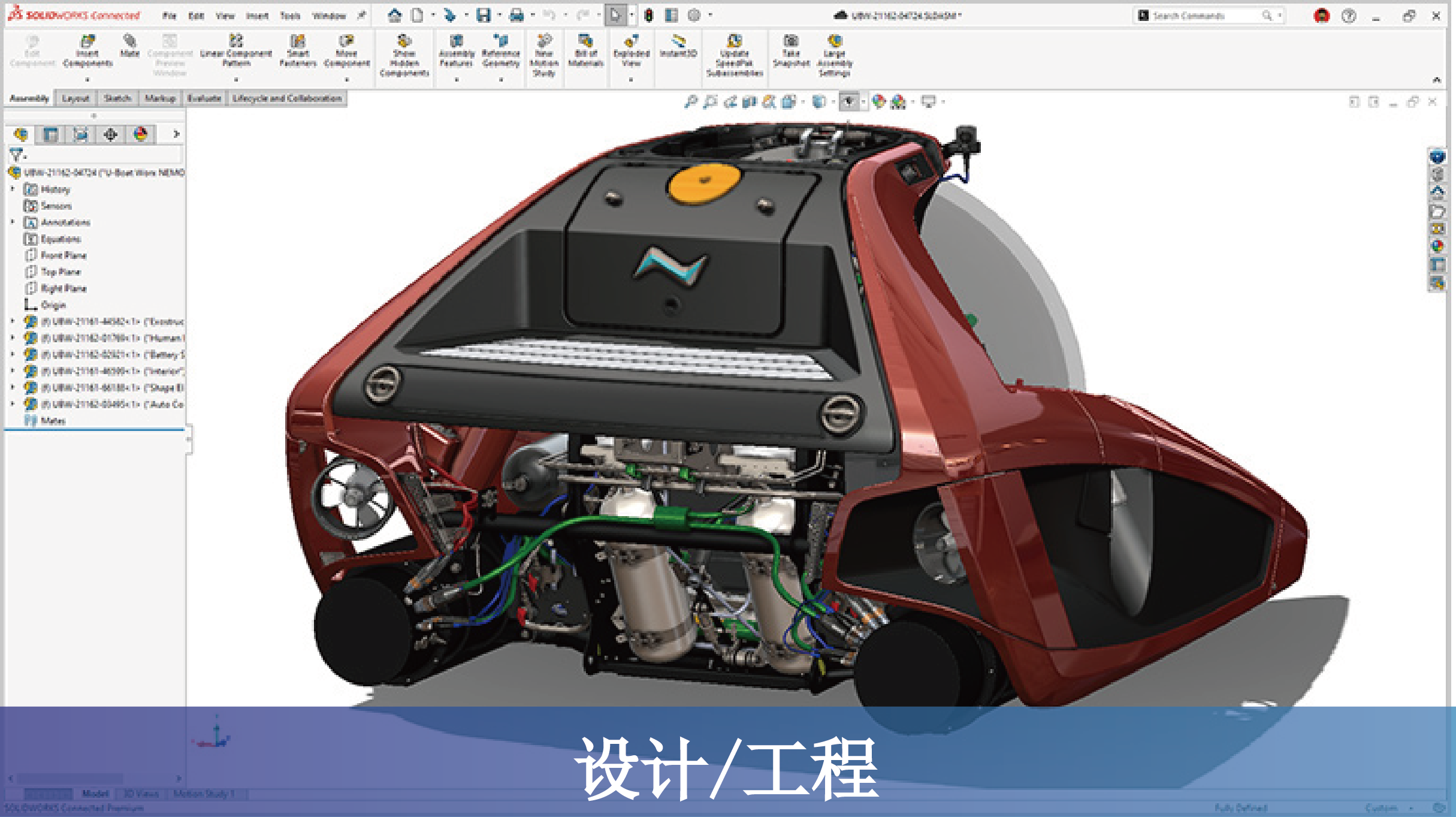Click the Zoom to Fit magnifier icon
The height and width of the screenshot is (817, 1456).
(x=691, y=102)
